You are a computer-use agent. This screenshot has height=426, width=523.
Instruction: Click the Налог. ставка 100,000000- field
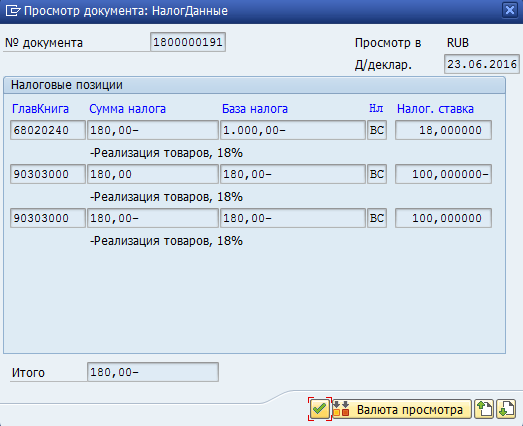(x=443, y=174)
